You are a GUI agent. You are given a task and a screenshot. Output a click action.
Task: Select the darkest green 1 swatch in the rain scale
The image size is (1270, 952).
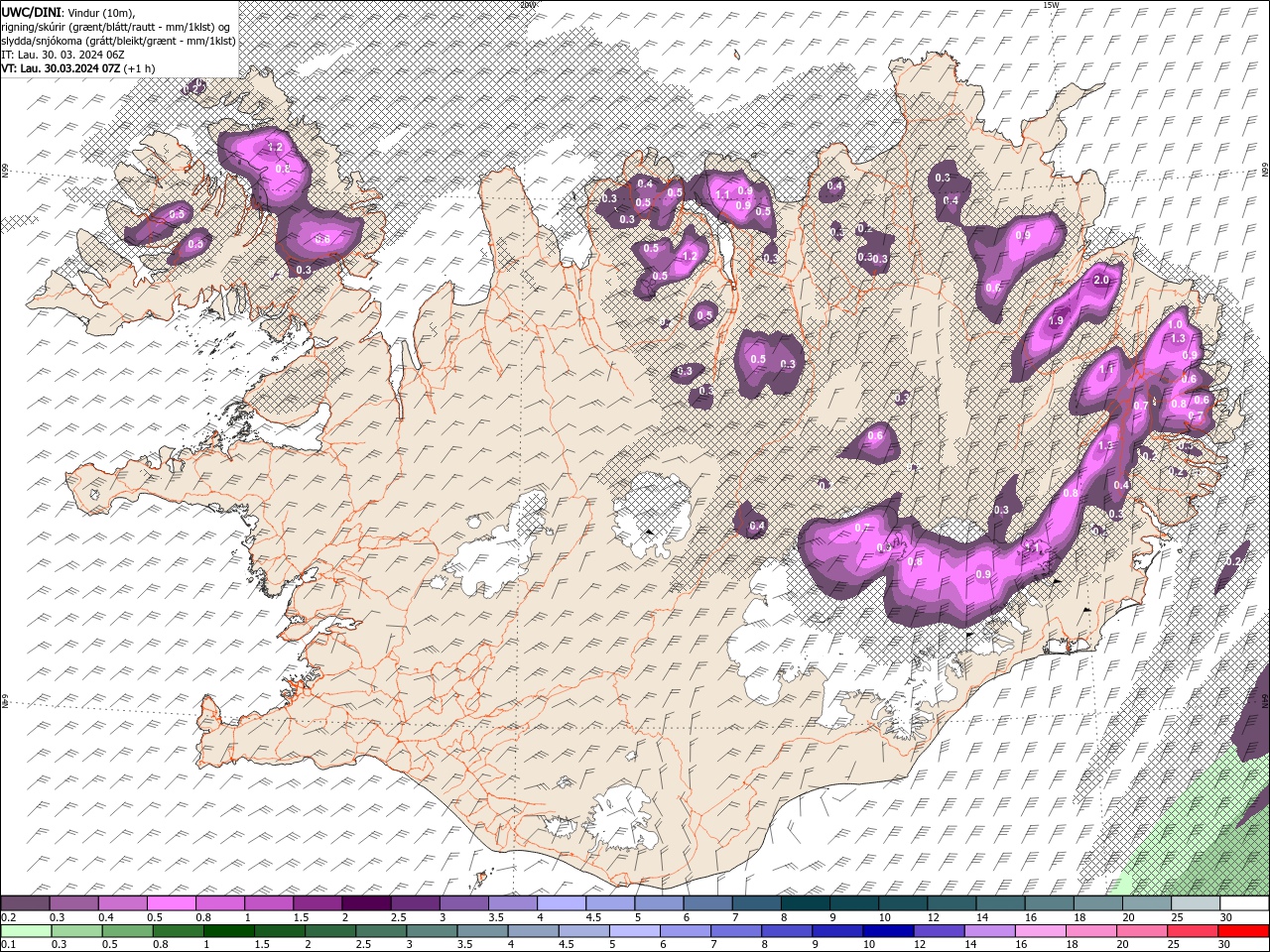[x=228, y=931]
